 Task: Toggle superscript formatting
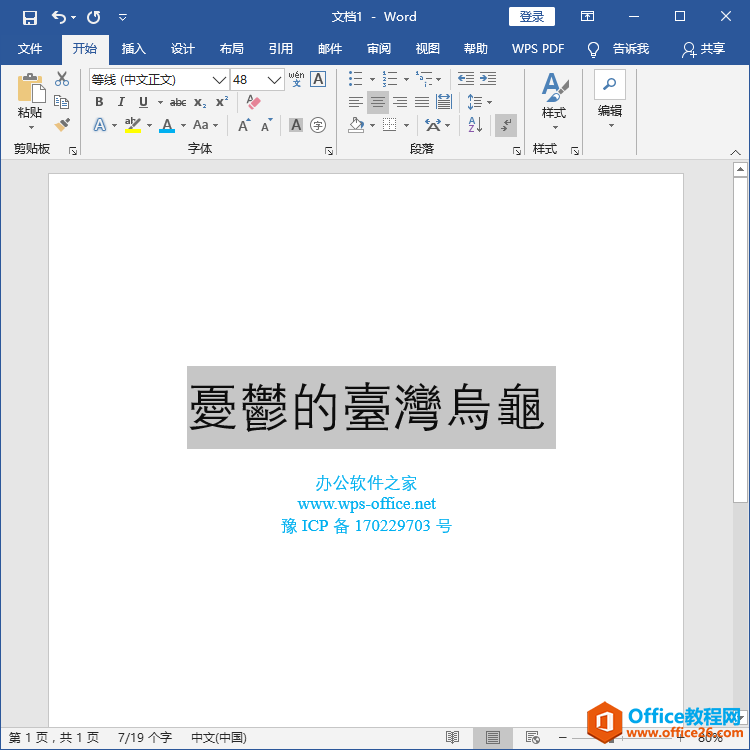coord(222,102)
